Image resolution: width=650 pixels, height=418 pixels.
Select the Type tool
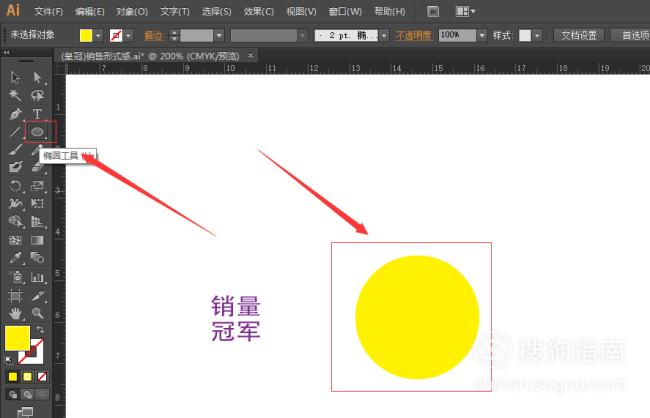(x=37, y=114)
